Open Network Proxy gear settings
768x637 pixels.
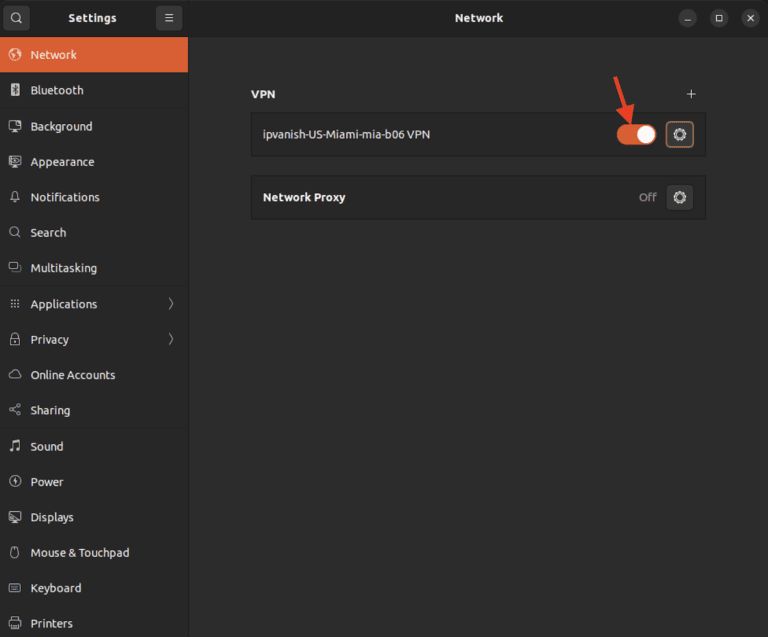(x=680, y=197)
